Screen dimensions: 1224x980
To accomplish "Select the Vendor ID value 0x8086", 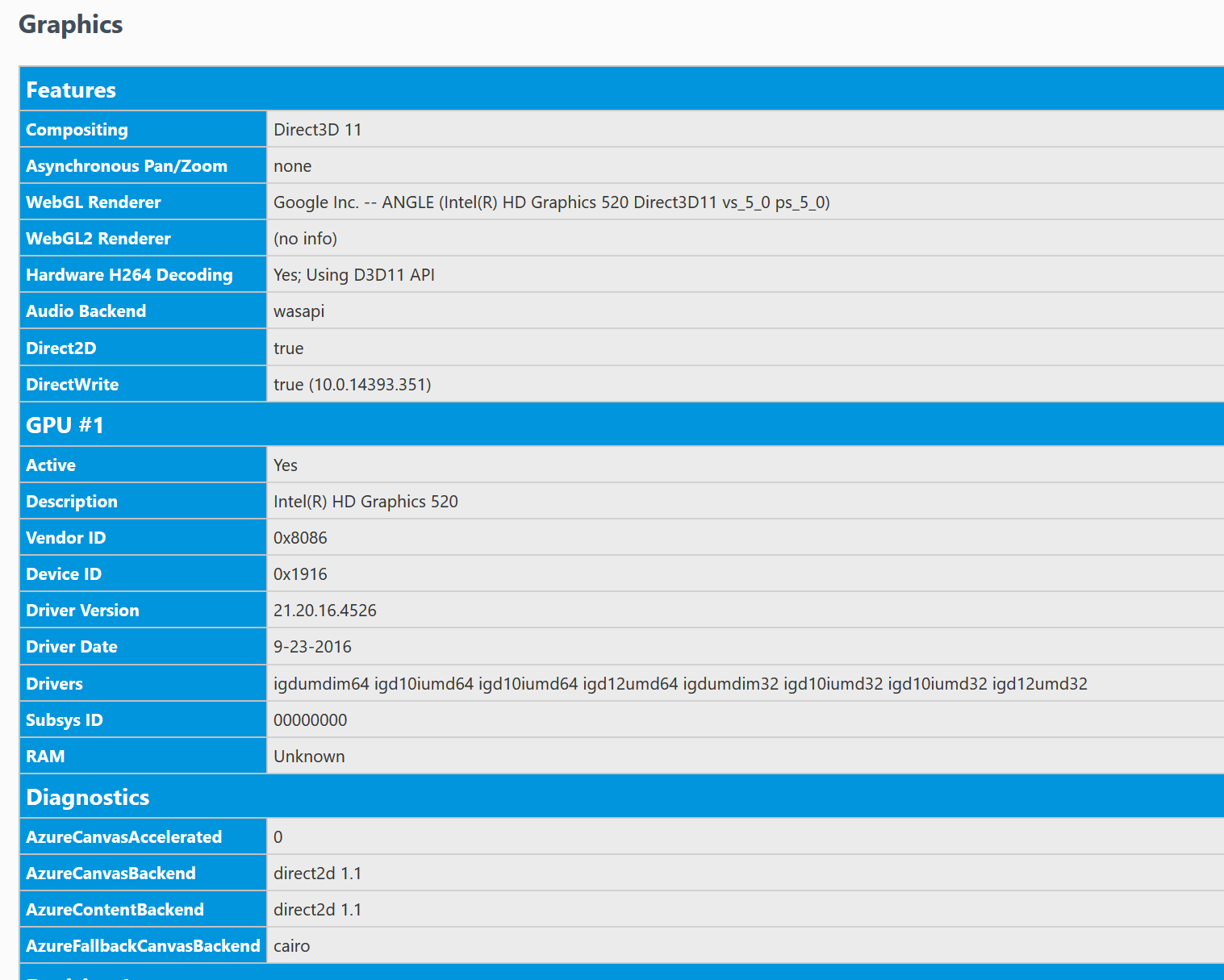I will point(300,538).
